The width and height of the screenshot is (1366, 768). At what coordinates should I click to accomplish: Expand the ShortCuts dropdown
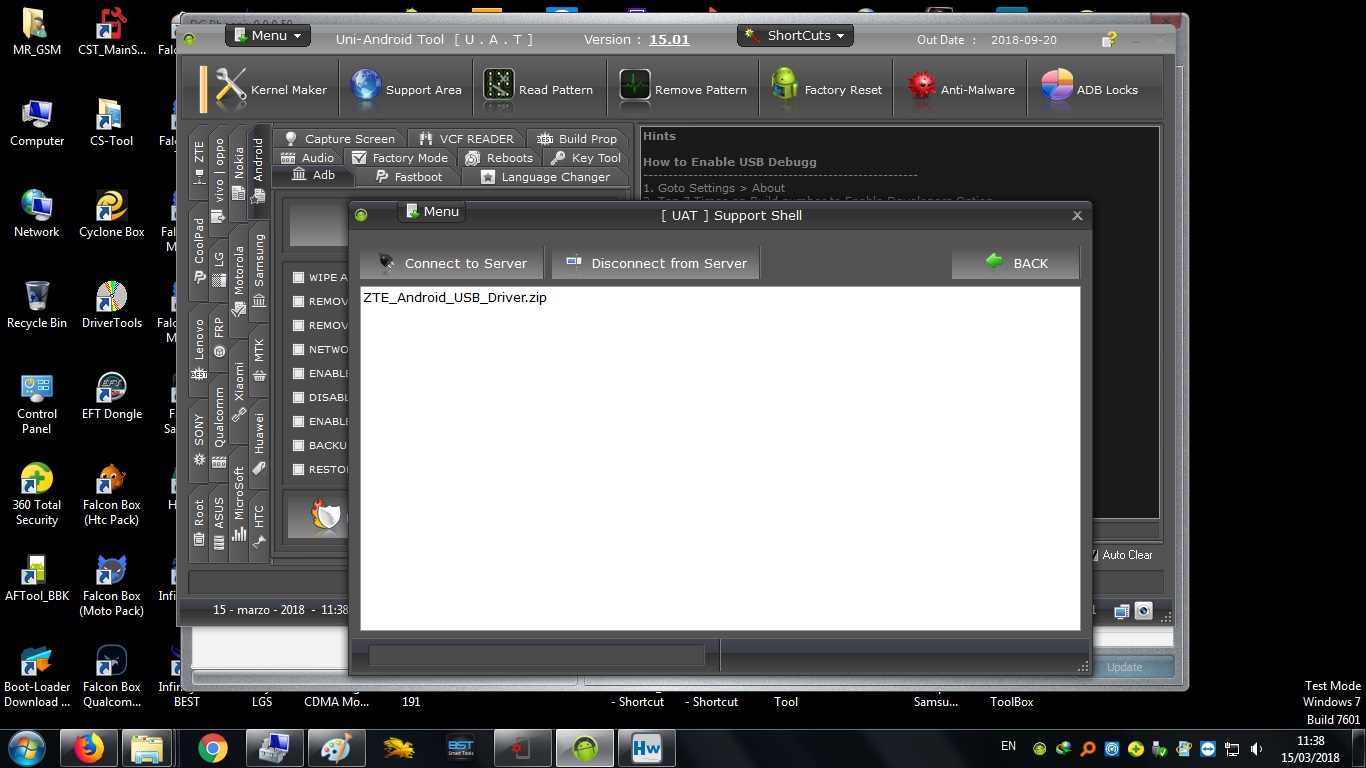(795, 35)
